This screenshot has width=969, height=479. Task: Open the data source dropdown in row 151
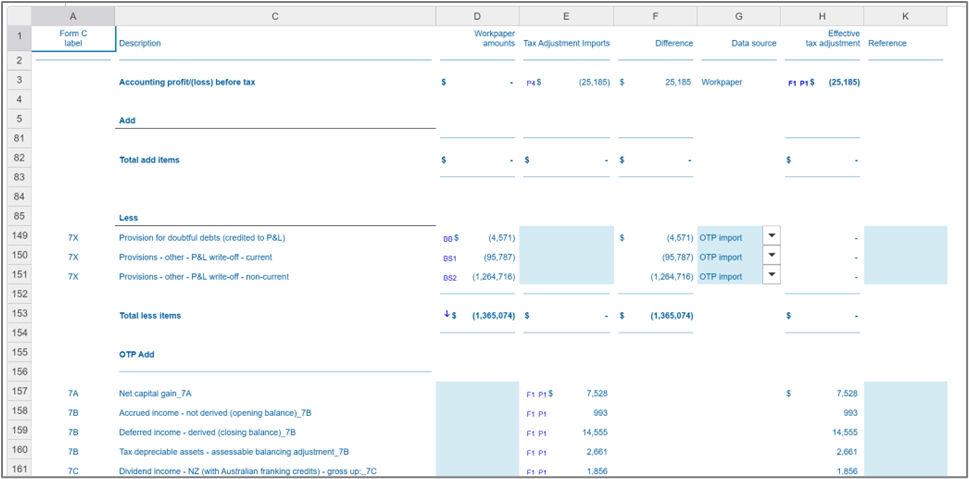pos(771,274)
